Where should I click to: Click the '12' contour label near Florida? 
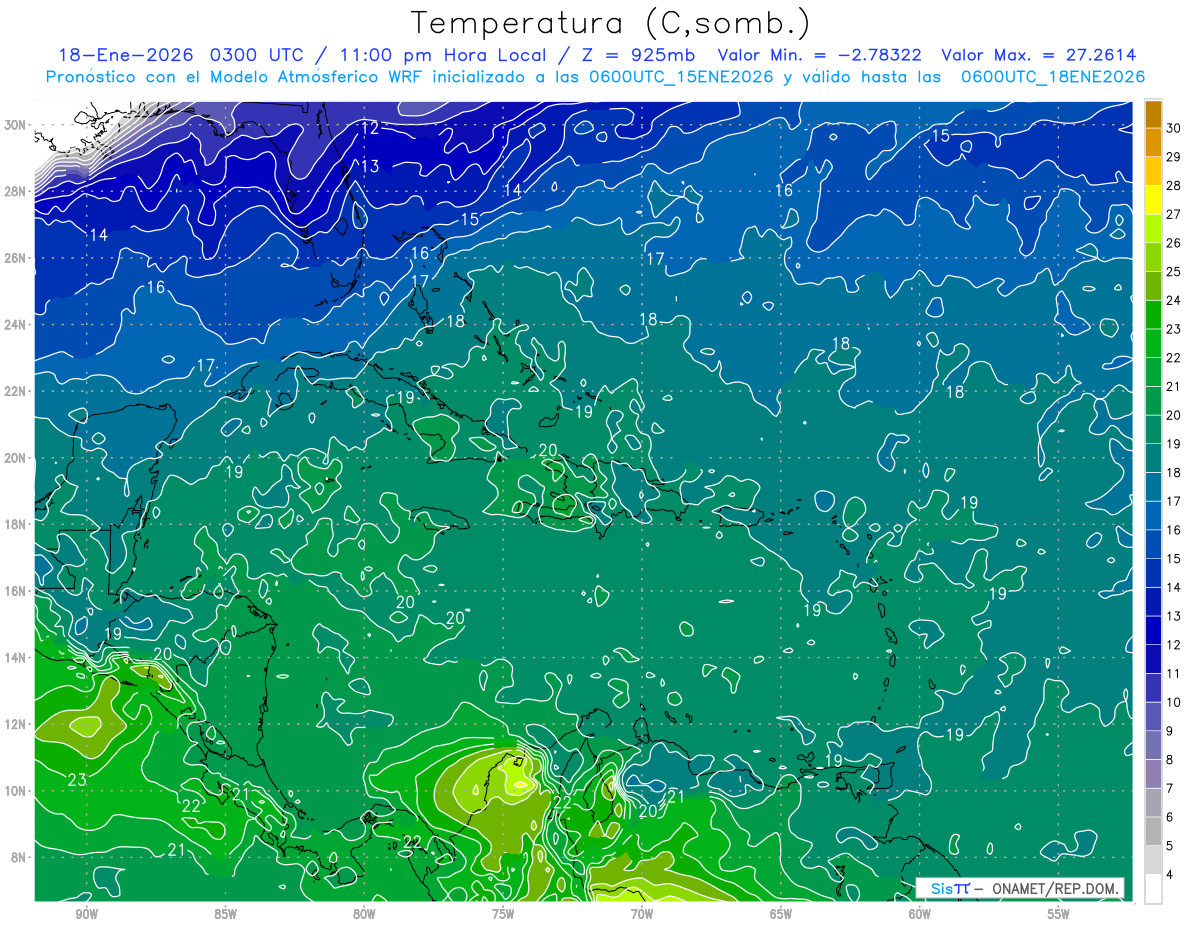coord(370,128)
